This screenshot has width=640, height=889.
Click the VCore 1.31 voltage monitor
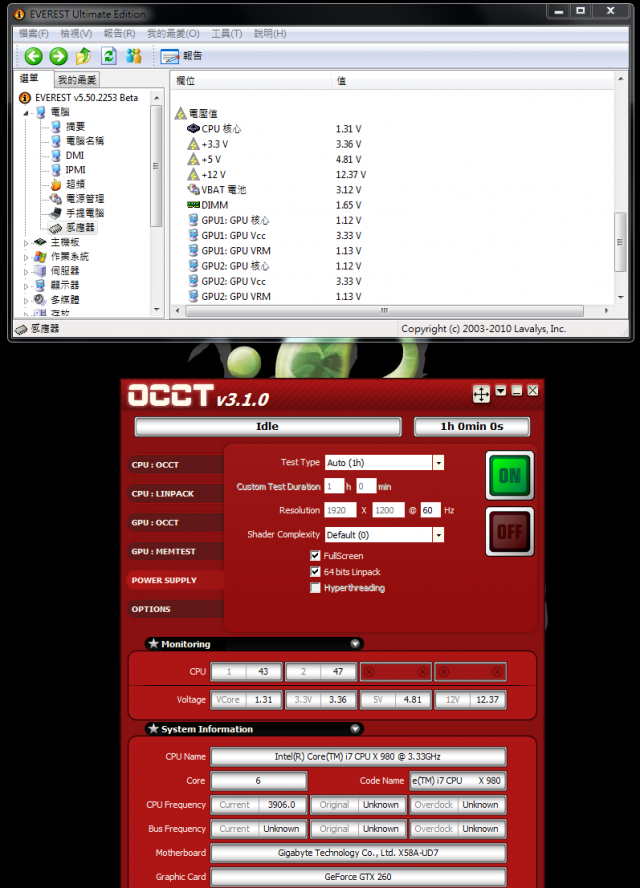pyautogui.click(x=246, y=700)
